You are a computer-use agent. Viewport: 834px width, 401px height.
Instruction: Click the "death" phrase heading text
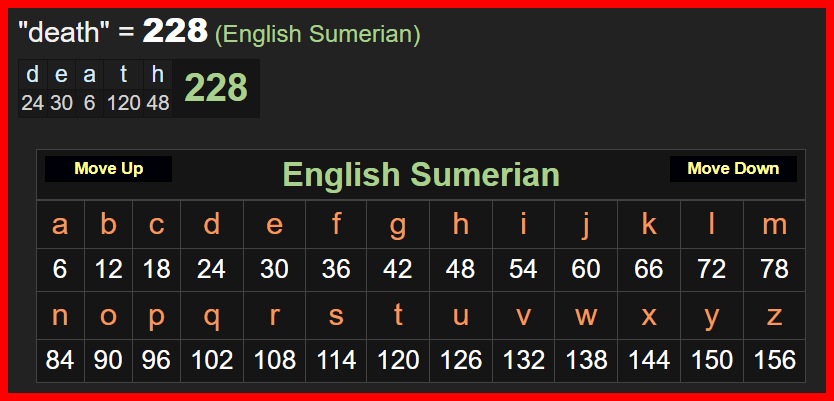64,32
